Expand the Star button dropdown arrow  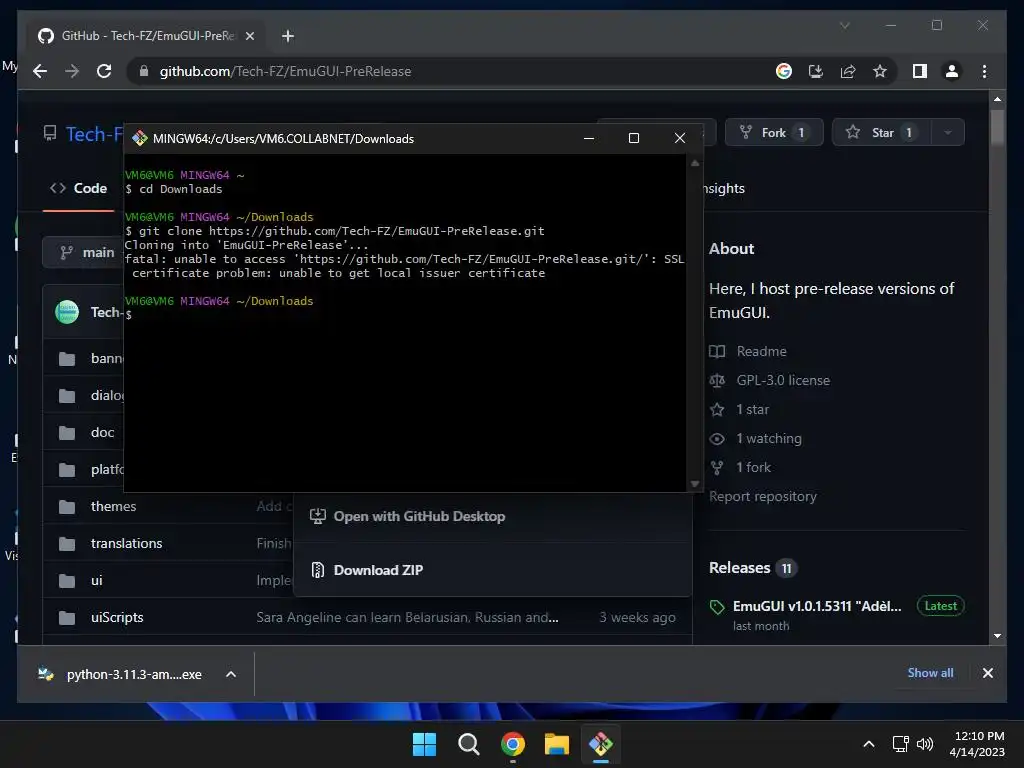point(948,133)
